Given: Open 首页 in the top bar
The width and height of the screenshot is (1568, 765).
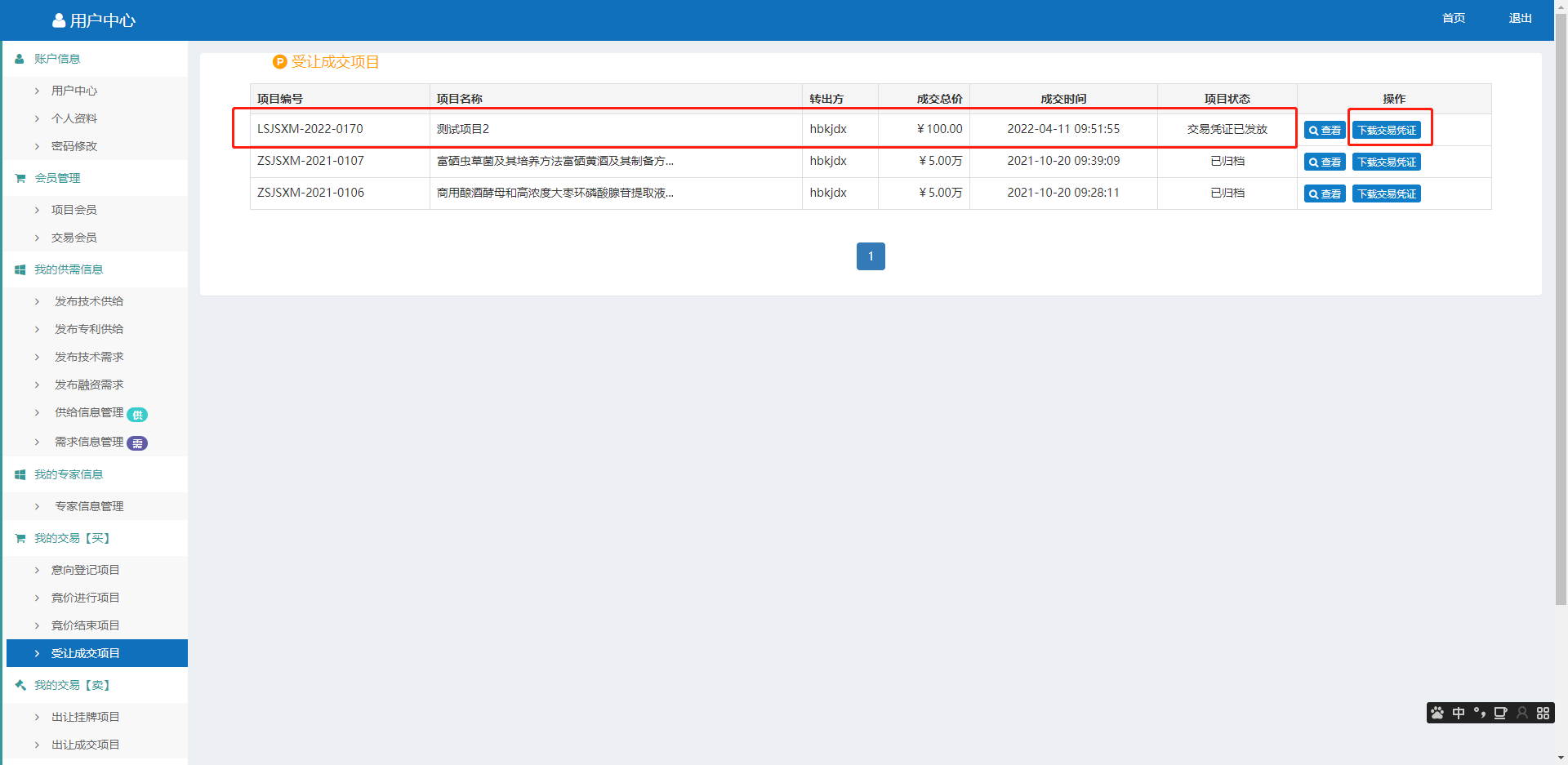Looking at the screenshot, I should [1454, 18].
